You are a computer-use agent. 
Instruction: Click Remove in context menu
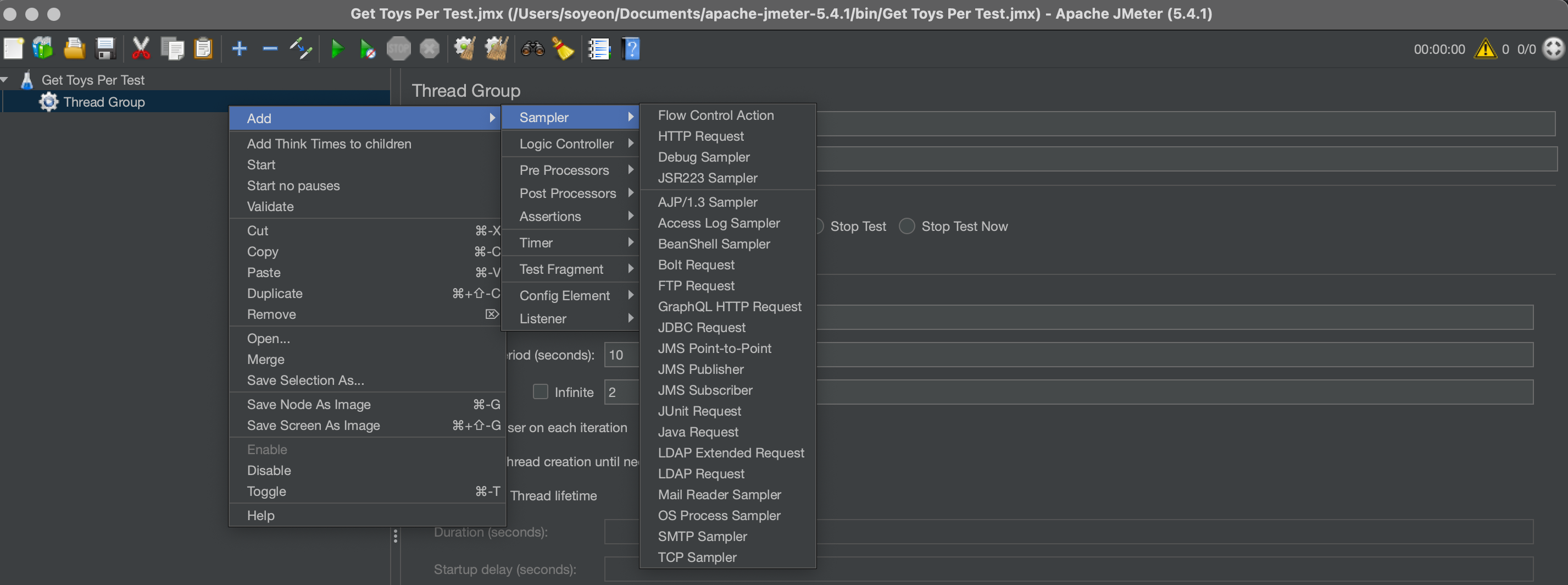tap(365, 314)
